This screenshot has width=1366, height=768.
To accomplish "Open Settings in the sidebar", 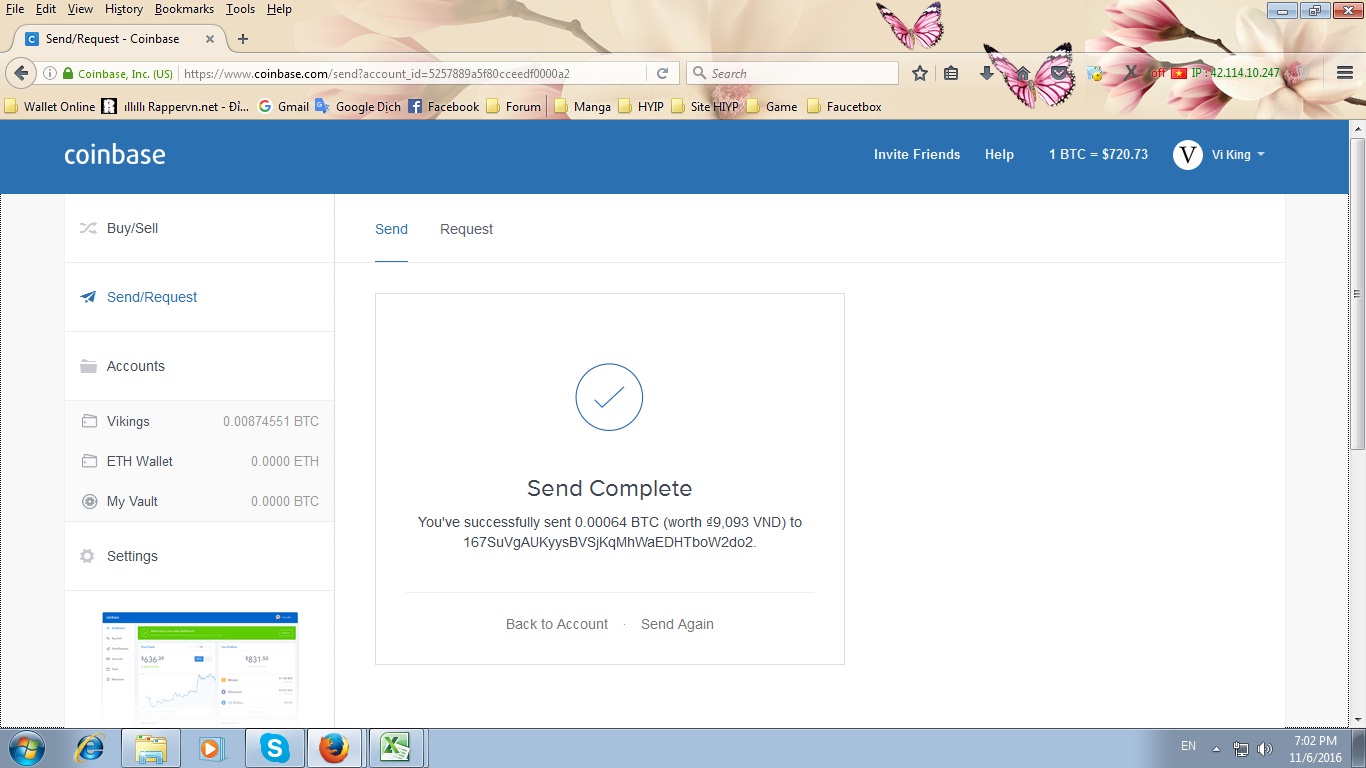I will click(200, 556).
